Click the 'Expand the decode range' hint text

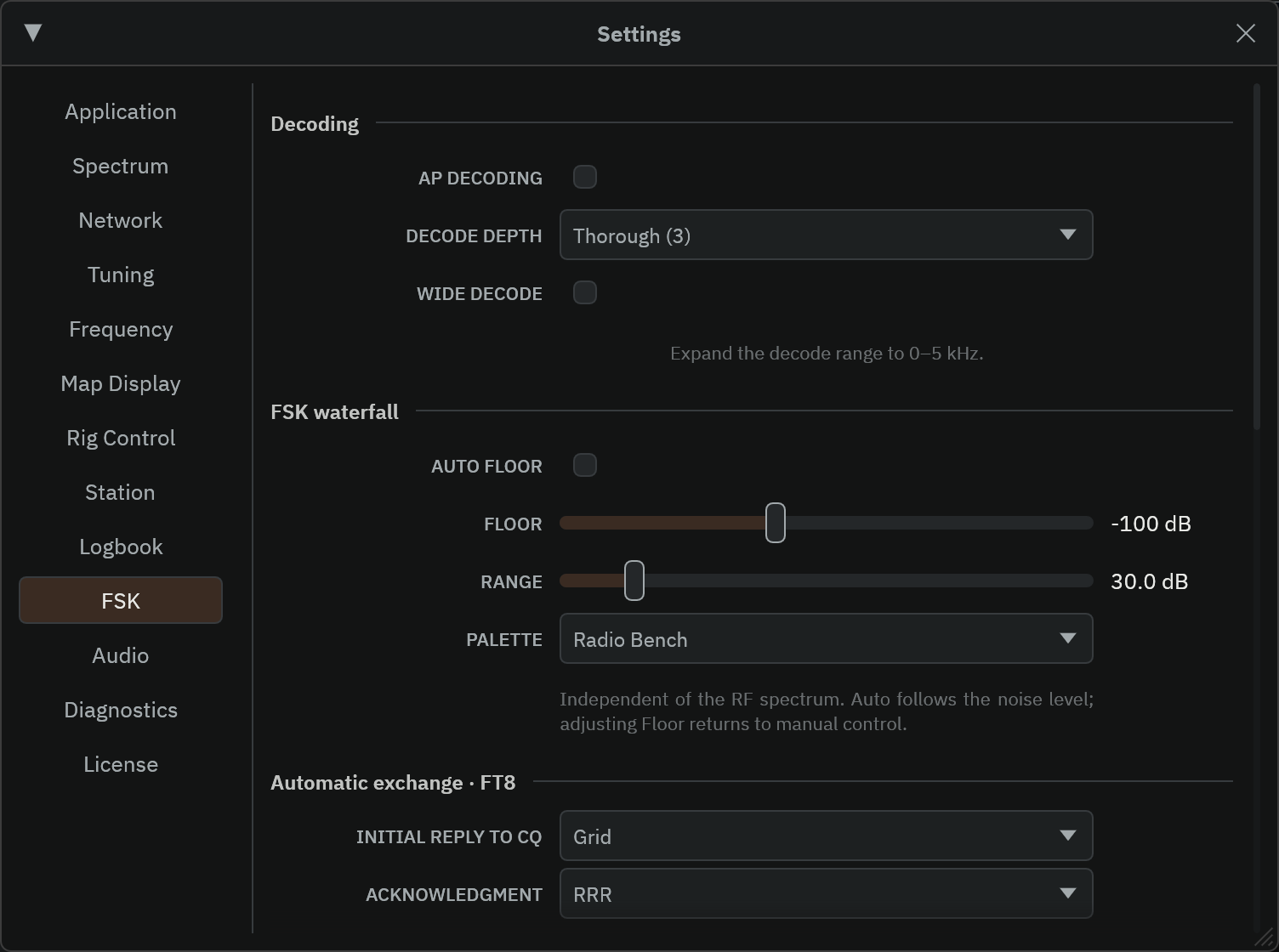pos(827,354)
